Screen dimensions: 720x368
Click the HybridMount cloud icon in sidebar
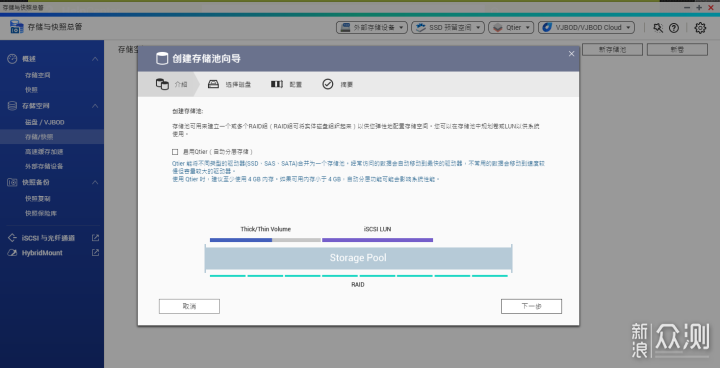click(12, 253)
